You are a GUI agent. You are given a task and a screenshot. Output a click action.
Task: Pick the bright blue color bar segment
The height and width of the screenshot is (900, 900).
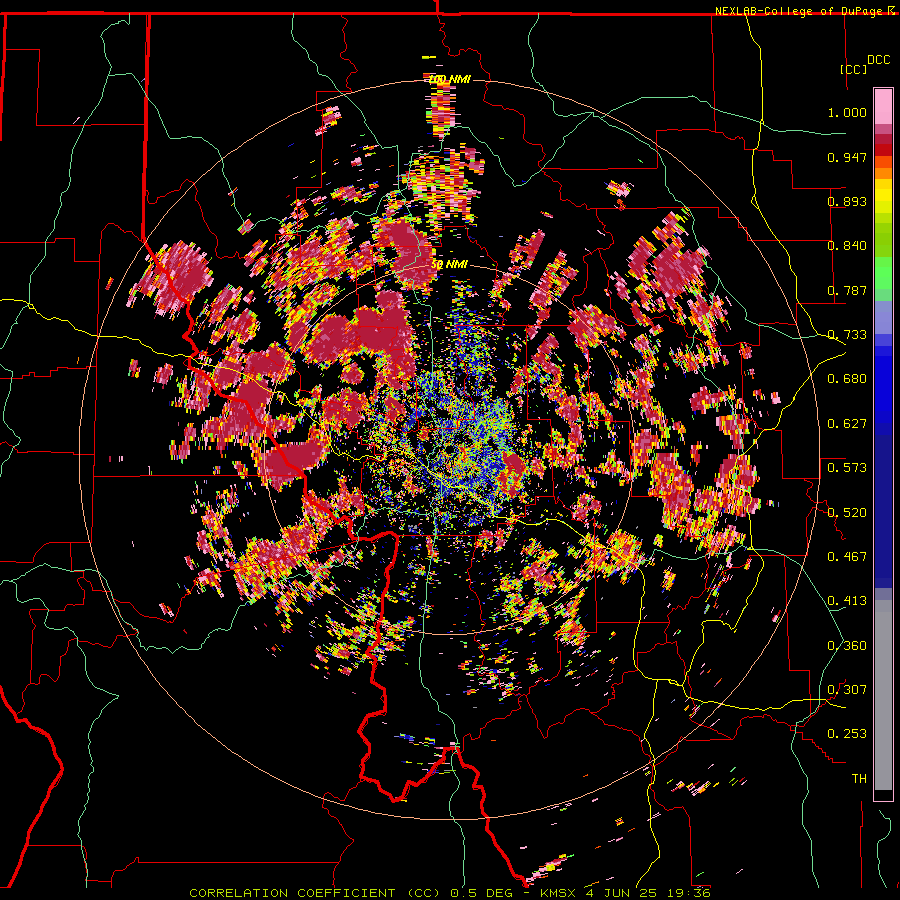click(883, 385)
